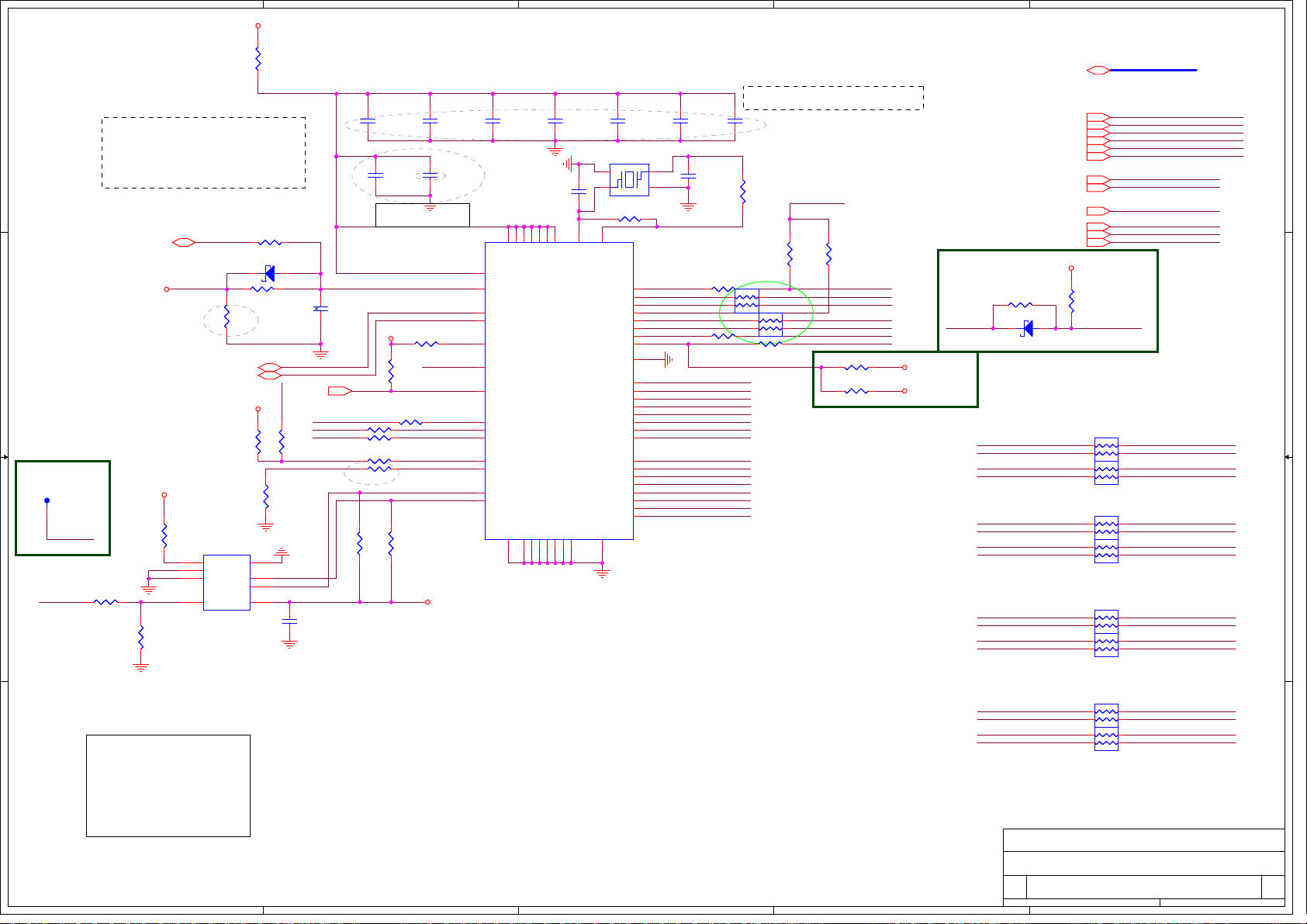Viewport: 1307px width, 924px height.
Task: Select the upper resistor in the two-resistor green box
Action: (856, 368)
